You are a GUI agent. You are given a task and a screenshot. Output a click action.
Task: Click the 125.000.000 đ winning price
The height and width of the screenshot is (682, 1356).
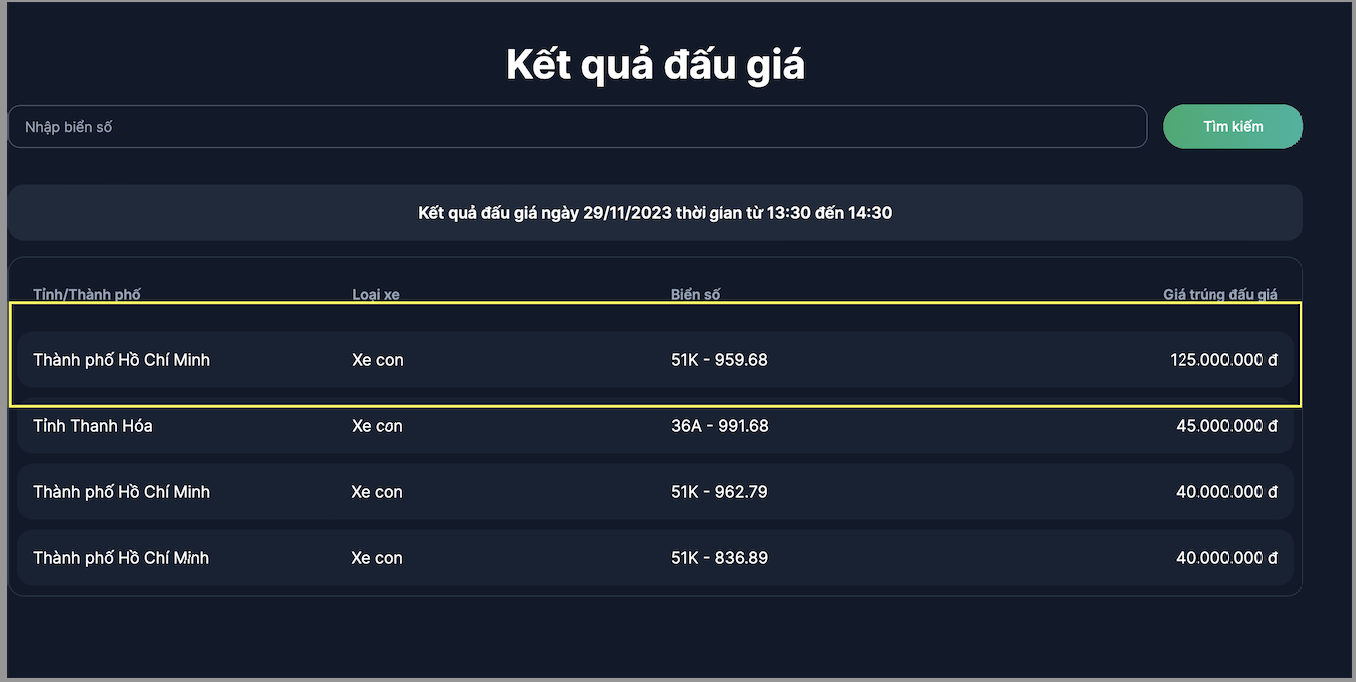1224,360
